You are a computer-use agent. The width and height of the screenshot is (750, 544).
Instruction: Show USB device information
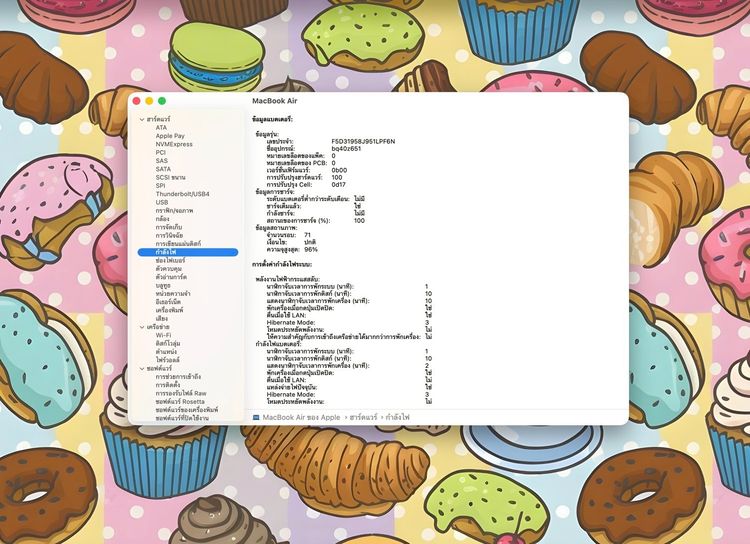[x=162, y=202]
